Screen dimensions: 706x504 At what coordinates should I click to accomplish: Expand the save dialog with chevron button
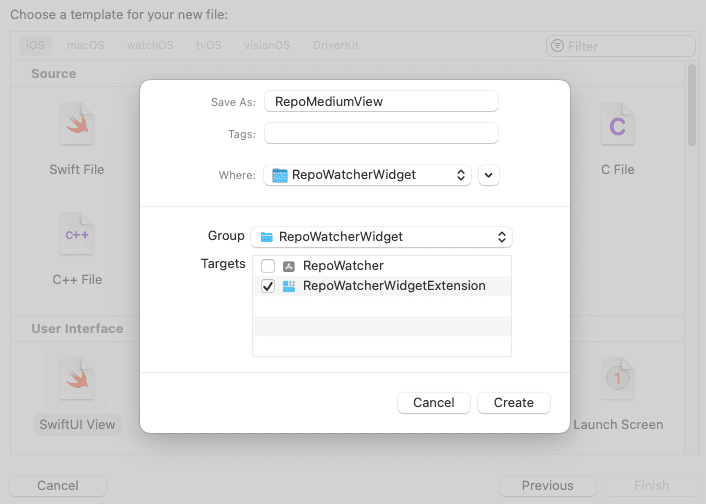tap(489, 175)
